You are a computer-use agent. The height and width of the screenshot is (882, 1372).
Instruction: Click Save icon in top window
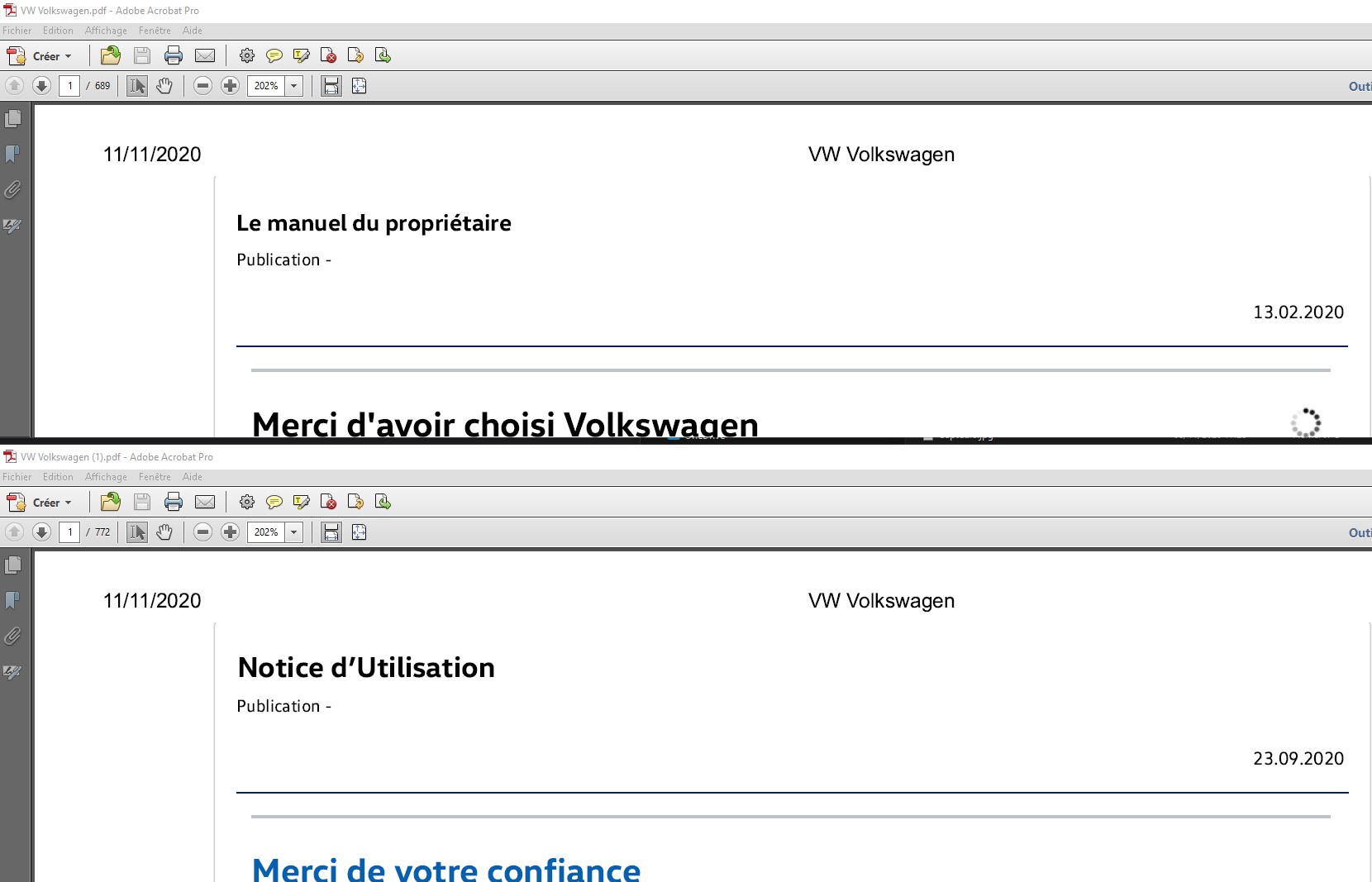(142, 55)
